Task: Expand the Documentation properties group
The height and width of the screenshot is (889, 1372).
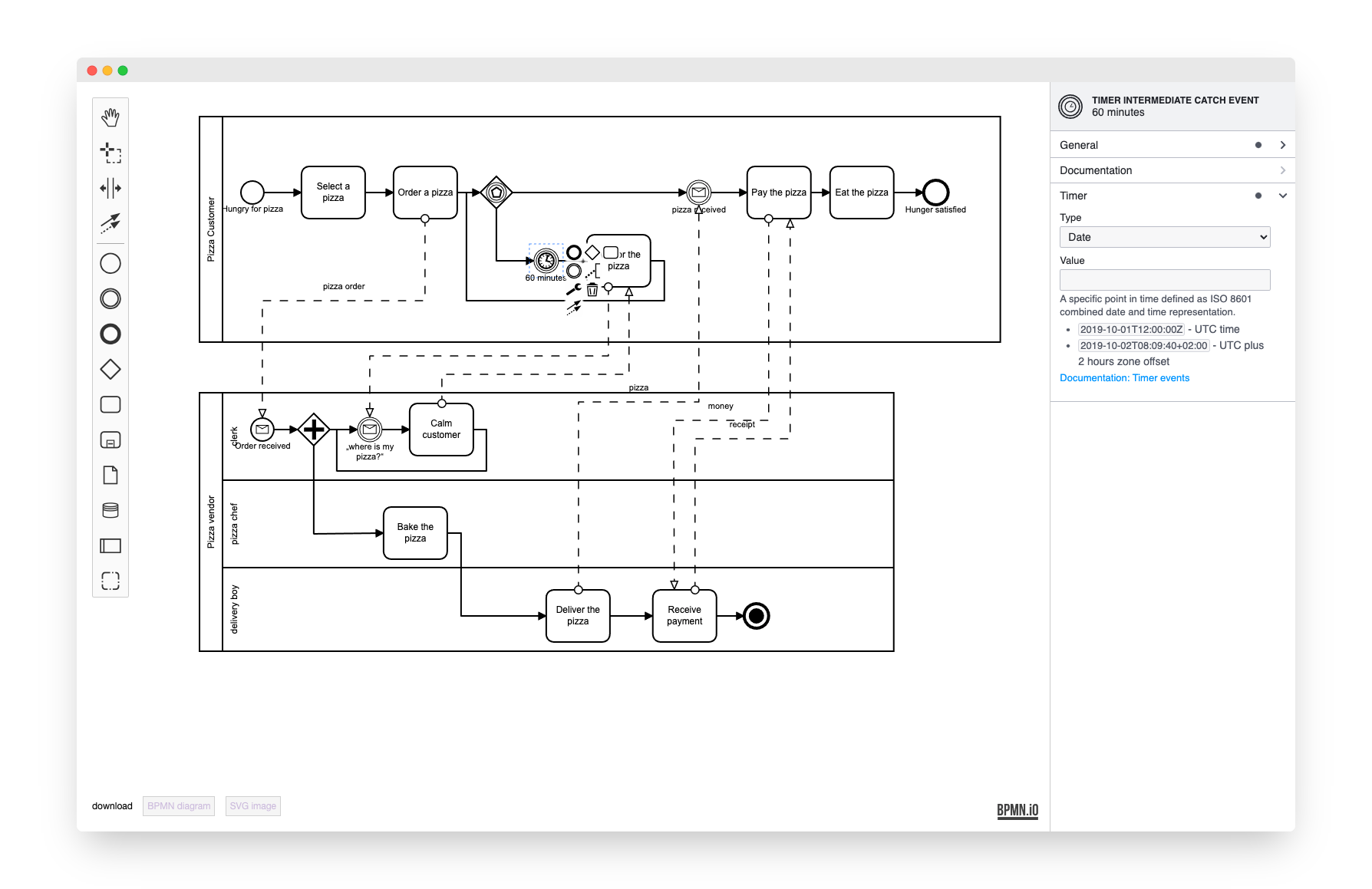Action: click(1172, 170)
